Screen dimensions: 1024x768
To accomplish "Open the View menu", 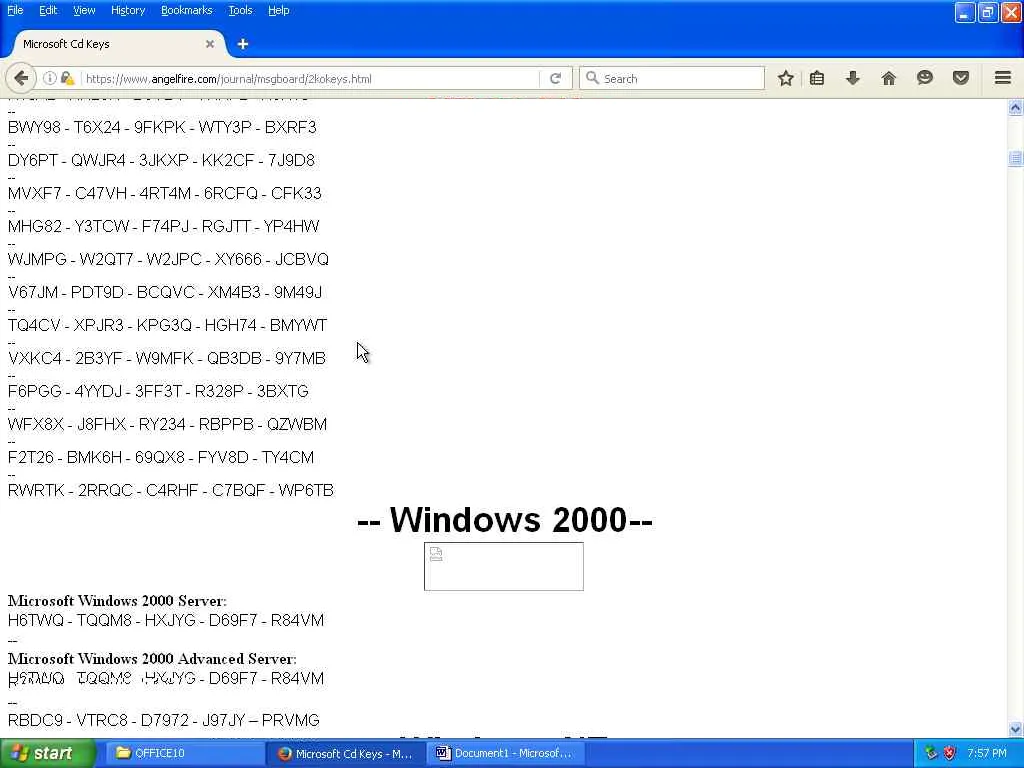I will (x=84, y=10).
